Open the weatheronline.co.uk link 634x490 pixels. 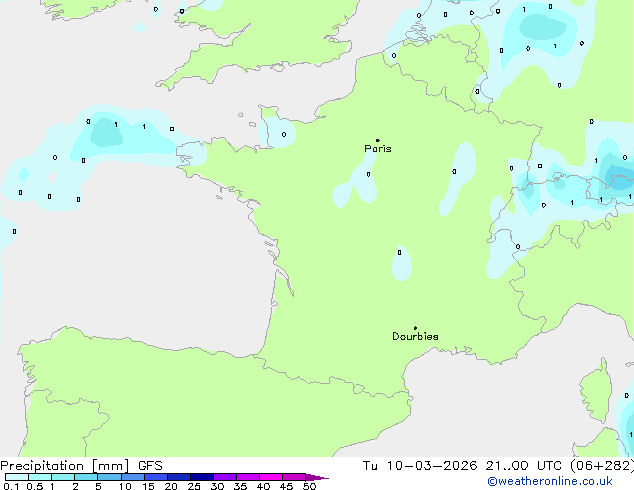550,481
